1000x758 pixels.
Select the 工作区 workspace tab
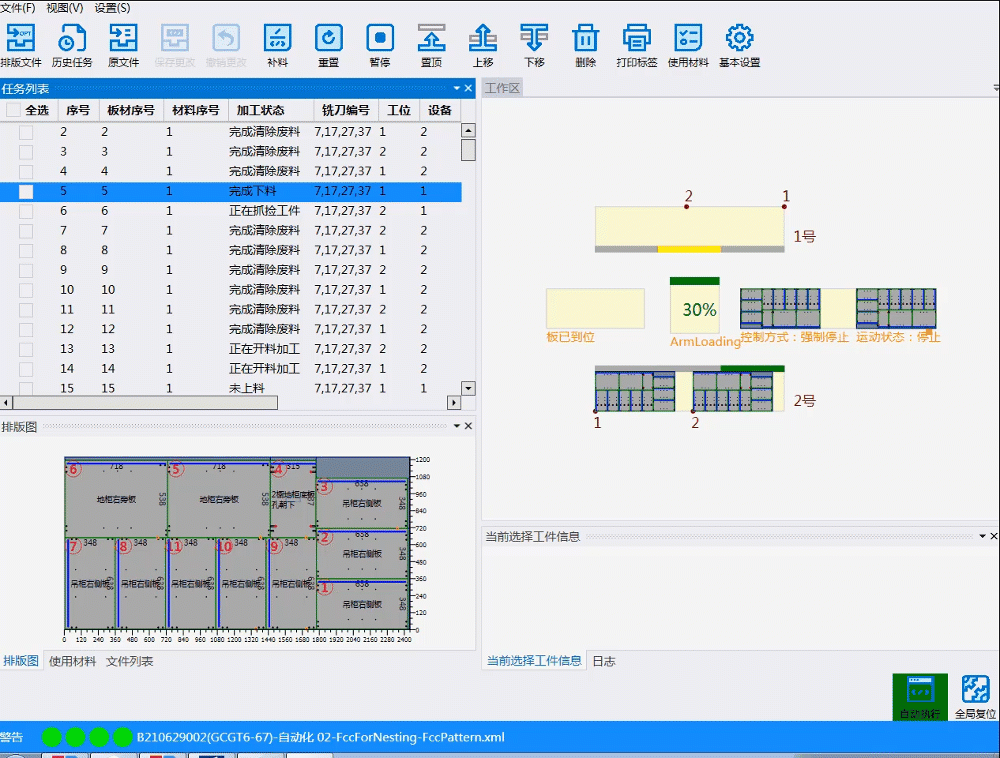coord(503,88)
